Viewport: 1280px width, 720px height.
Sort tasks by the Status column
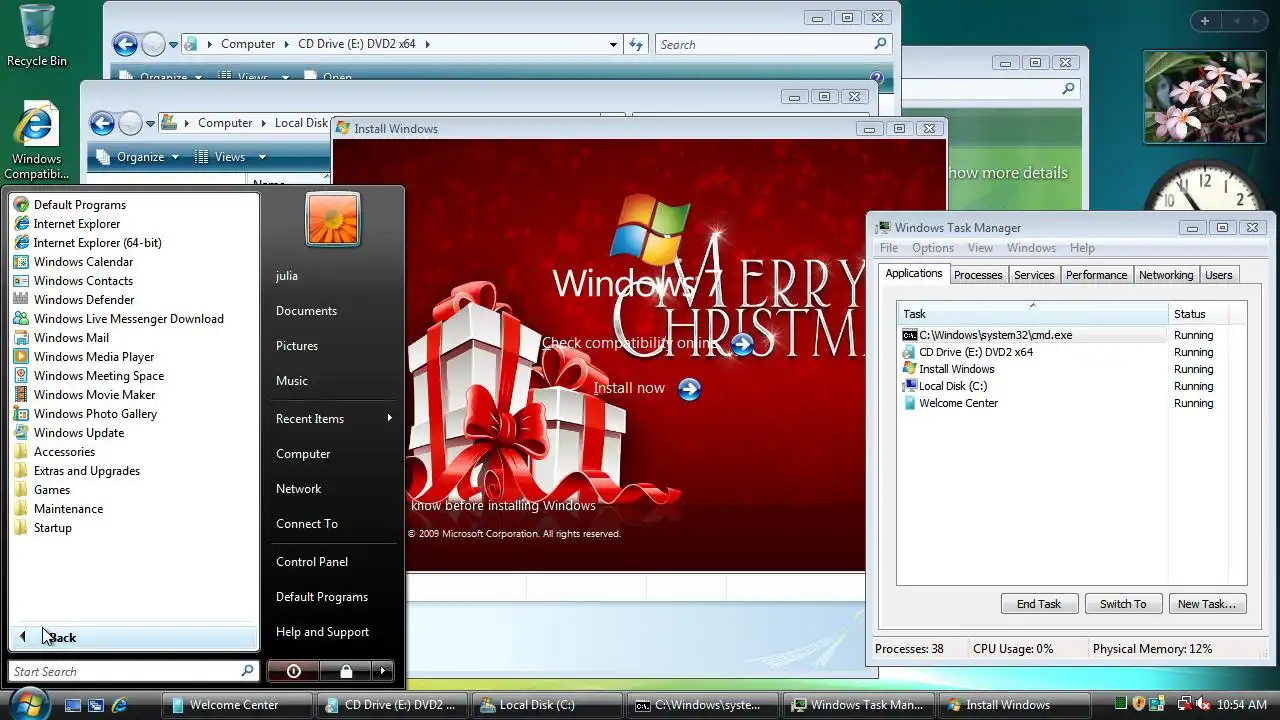1197,314
